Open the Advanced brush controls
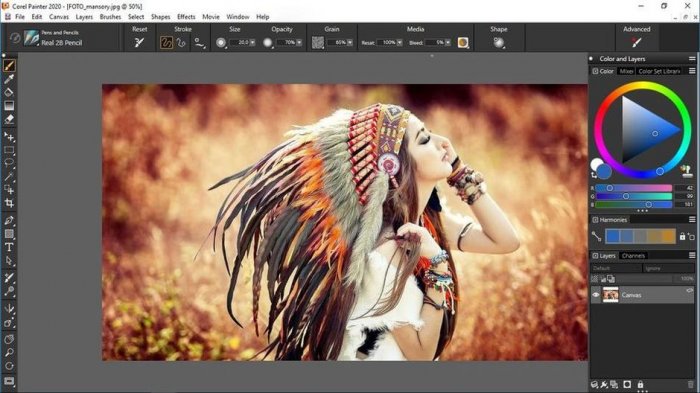 coord(637,42)
